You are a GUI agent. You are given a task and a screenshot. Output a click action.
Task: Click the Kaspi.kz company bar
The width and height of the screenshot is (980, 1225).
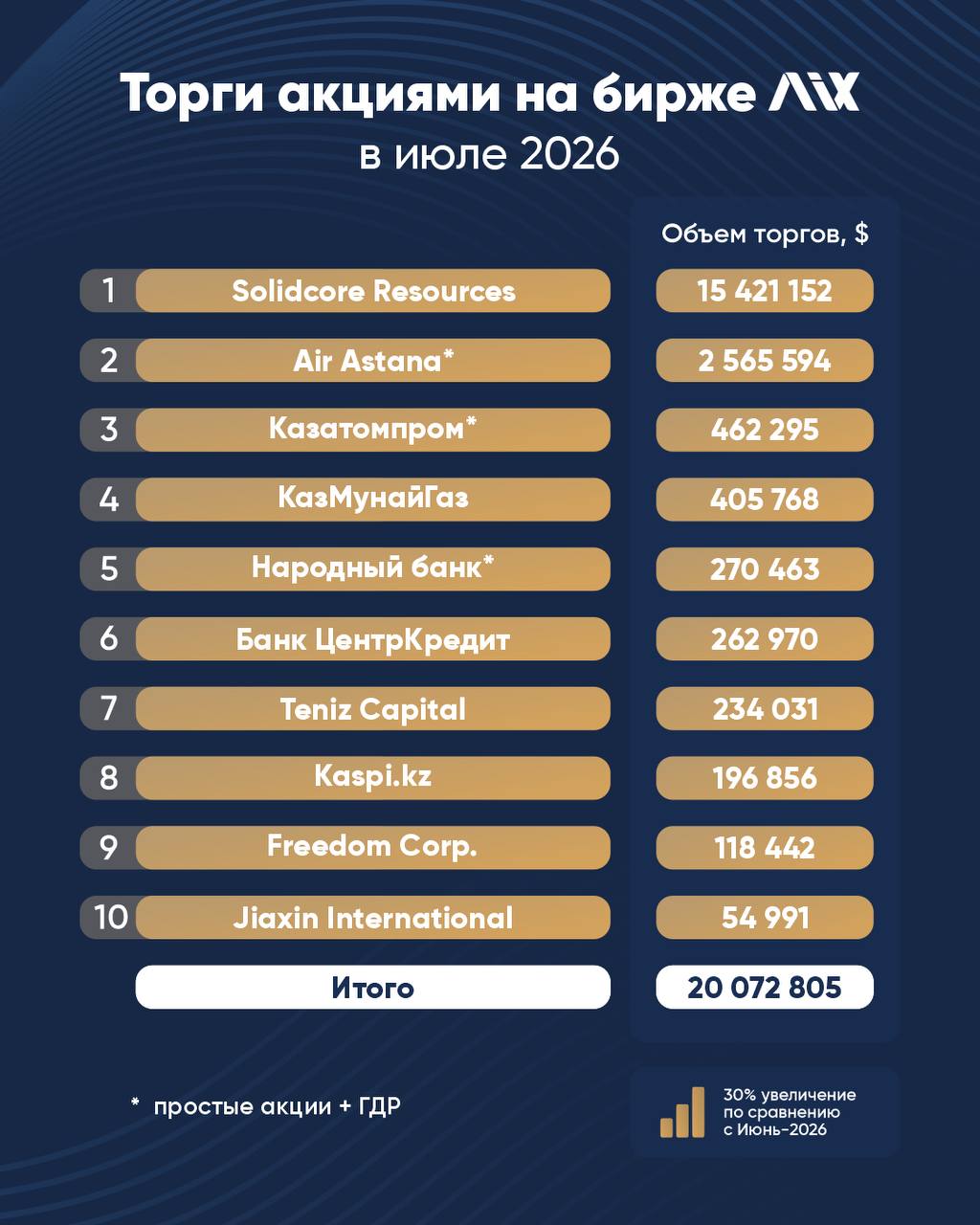[373, 778]
